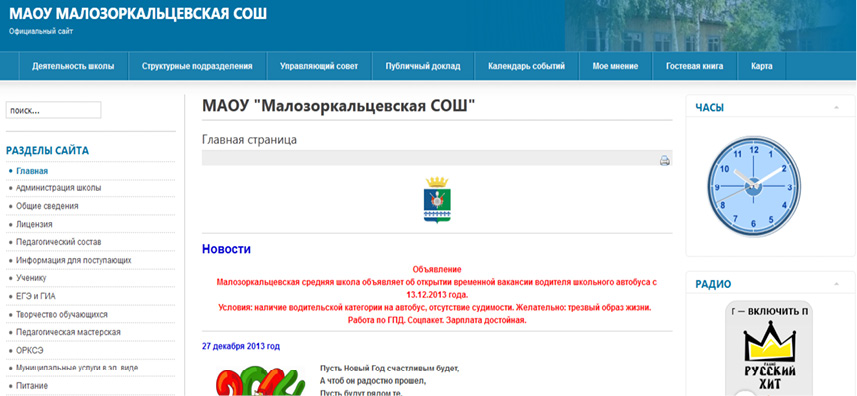Open ОРКСЭ sidebar link
The height and width of the screenshot is (396, 857).
[x=29, y=350]
